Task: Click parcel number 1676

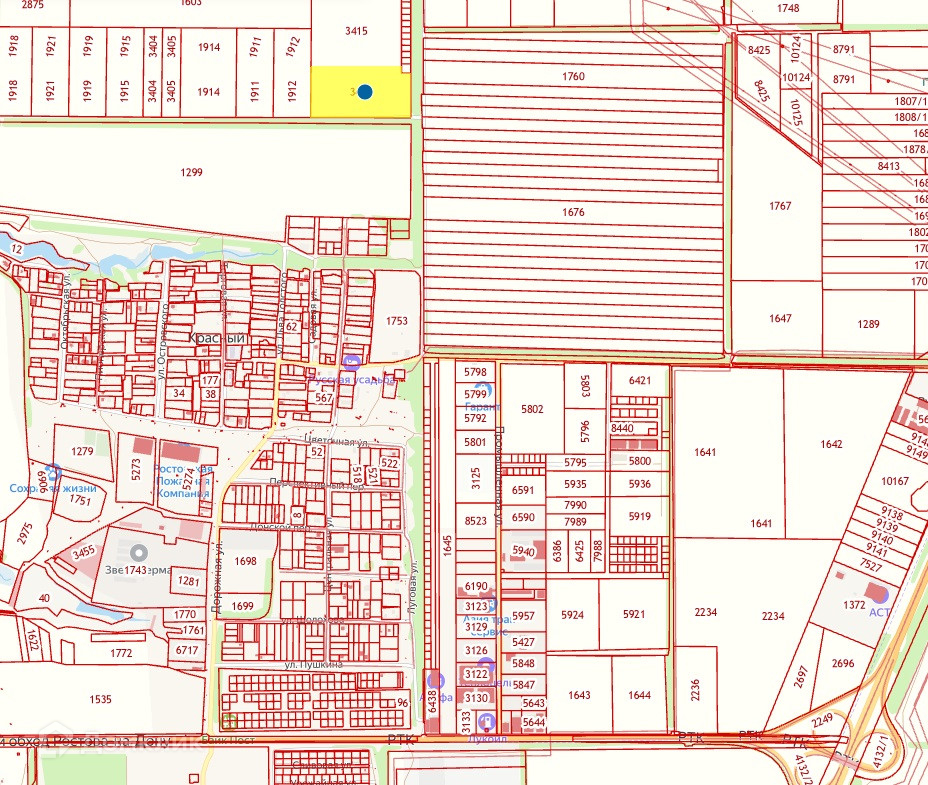Action: (573, 212)
